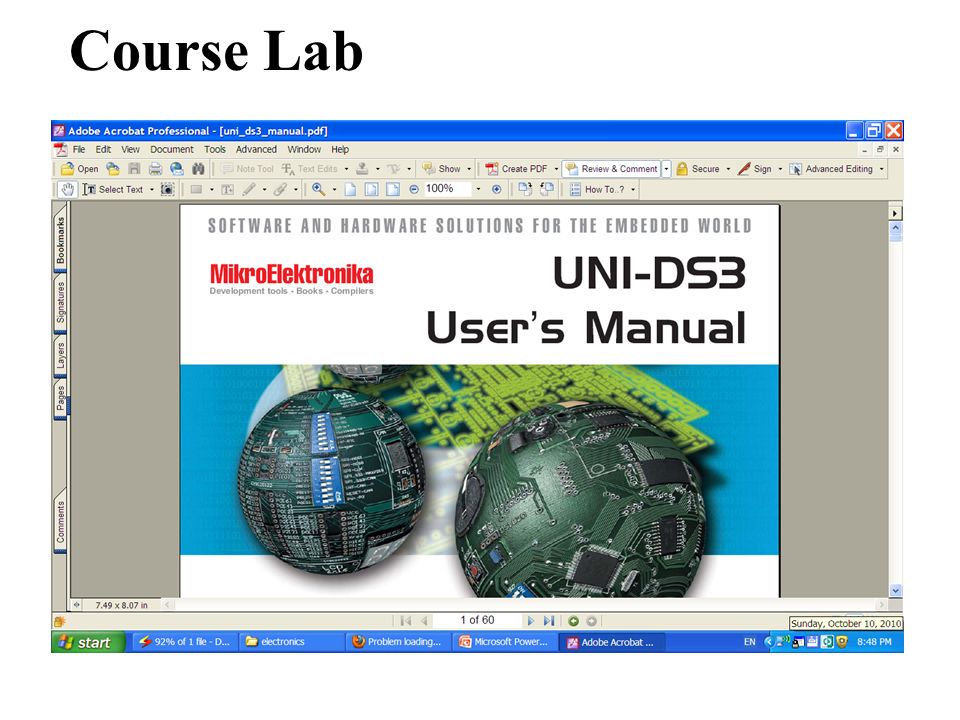Image resolution: width=960 pixels, height=720 pixels.
Task: Open the Help menu
Action: (340, 149)
